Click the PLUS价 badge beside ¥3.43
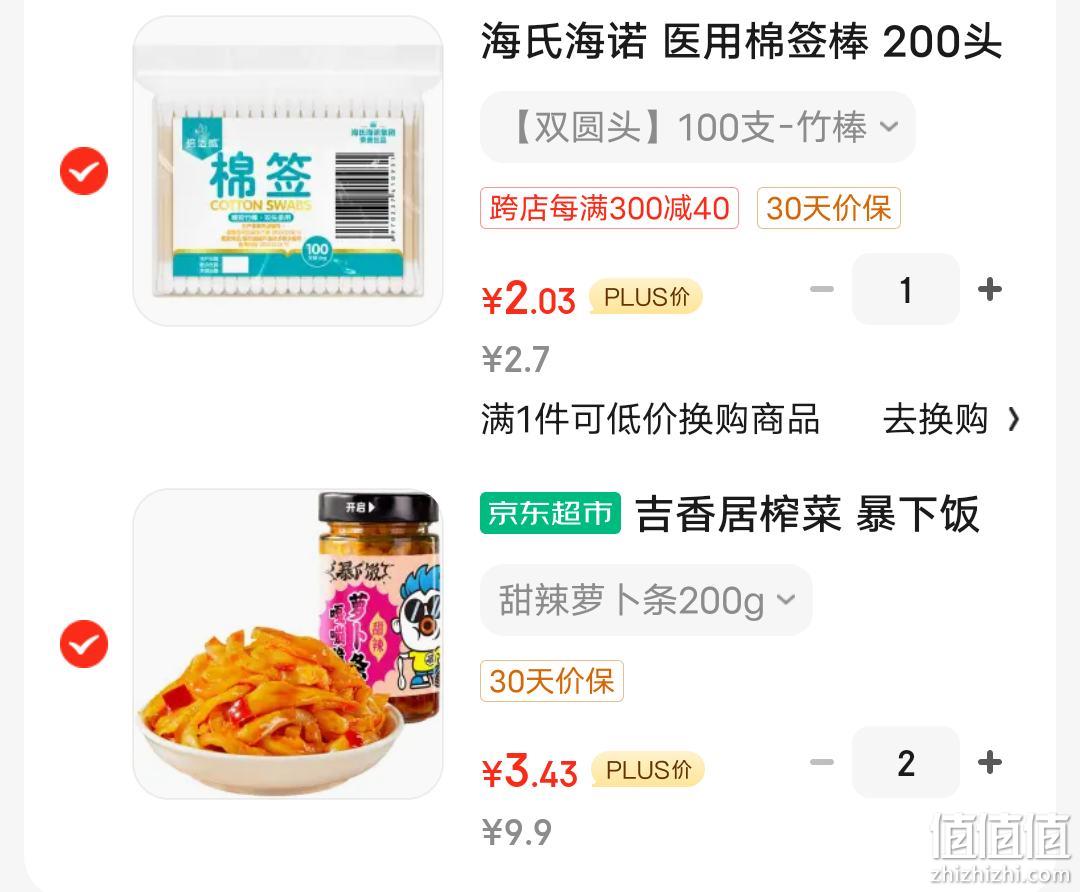The width and height of the screenshot is (1080, 892). coord(647,770)
